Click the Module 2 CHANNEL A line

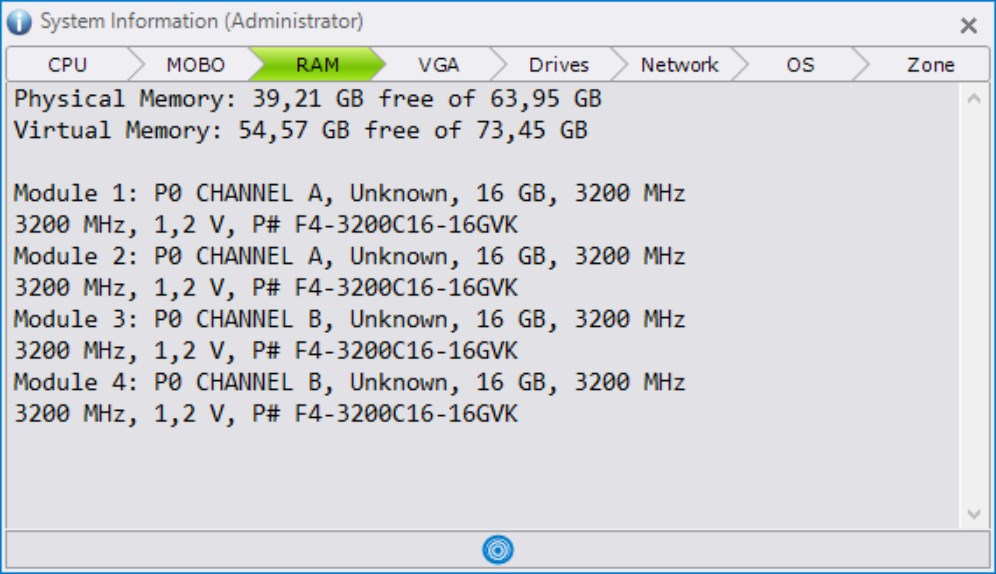click(349, 257)
